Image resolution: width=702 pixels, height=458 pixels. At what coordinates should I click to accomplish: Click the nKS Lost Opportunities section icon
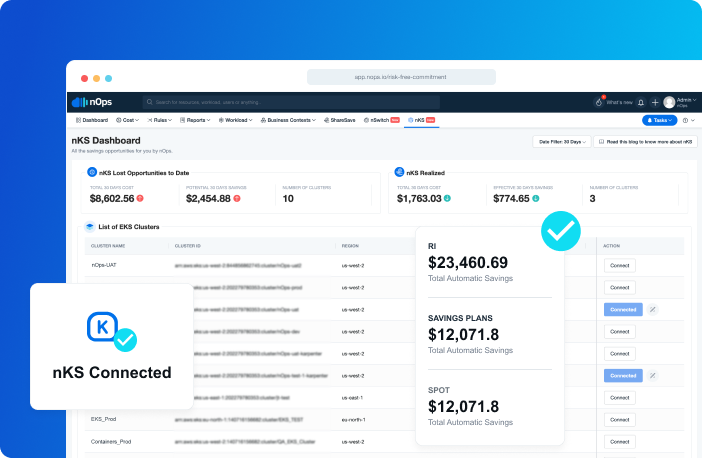pos(92,172)
